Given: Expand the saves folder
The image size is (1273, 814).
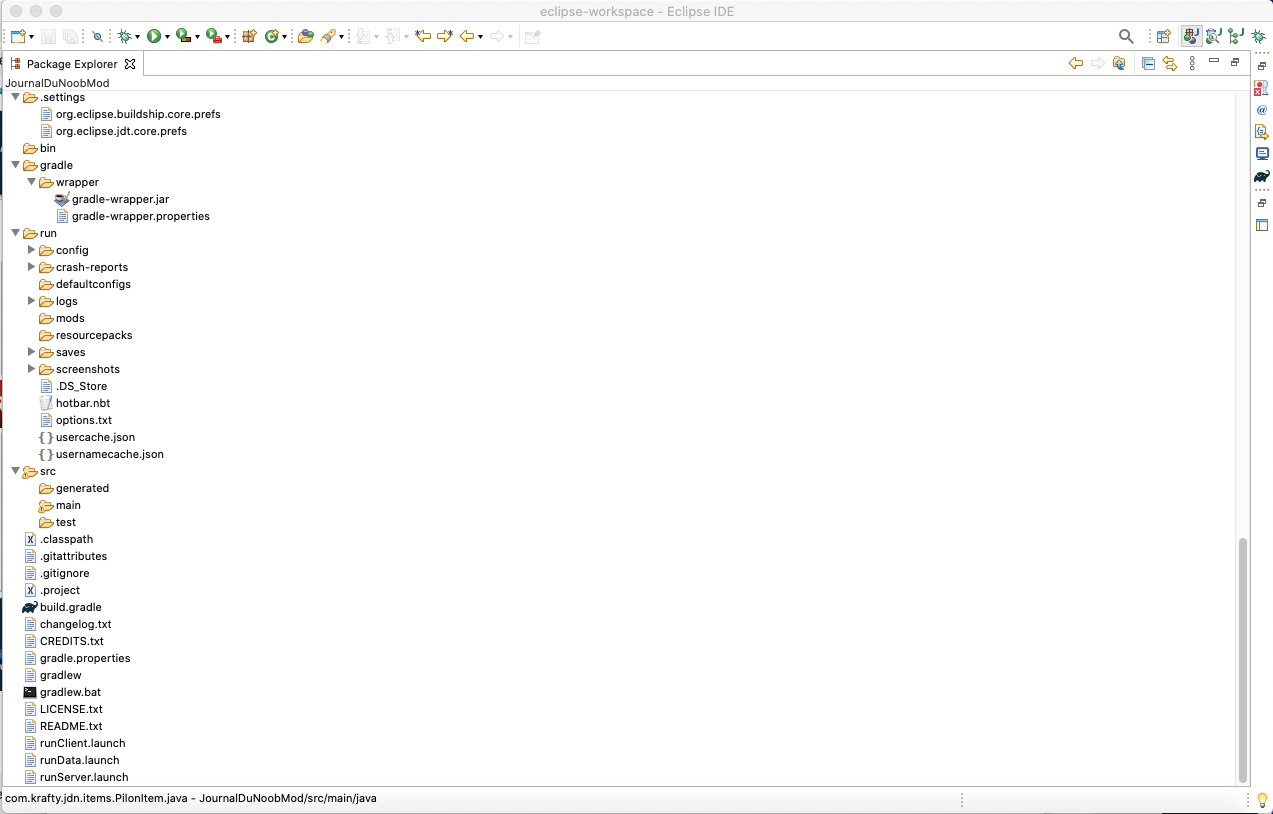Looking at the screenshot, I should click(x=32, y=352).
